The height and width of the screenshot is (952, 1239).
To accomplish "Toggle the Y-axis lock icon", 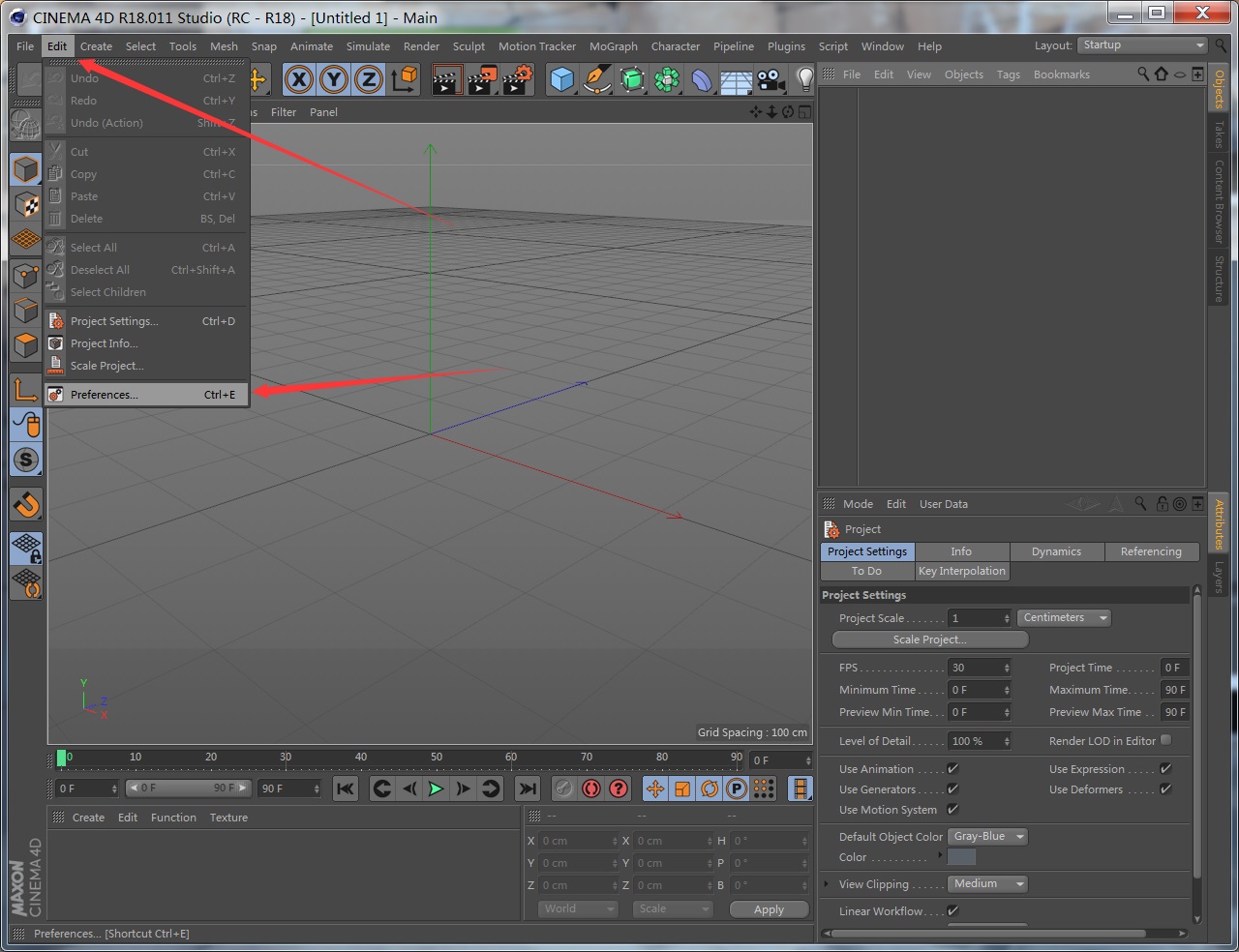I will click(x=334, y=79).
